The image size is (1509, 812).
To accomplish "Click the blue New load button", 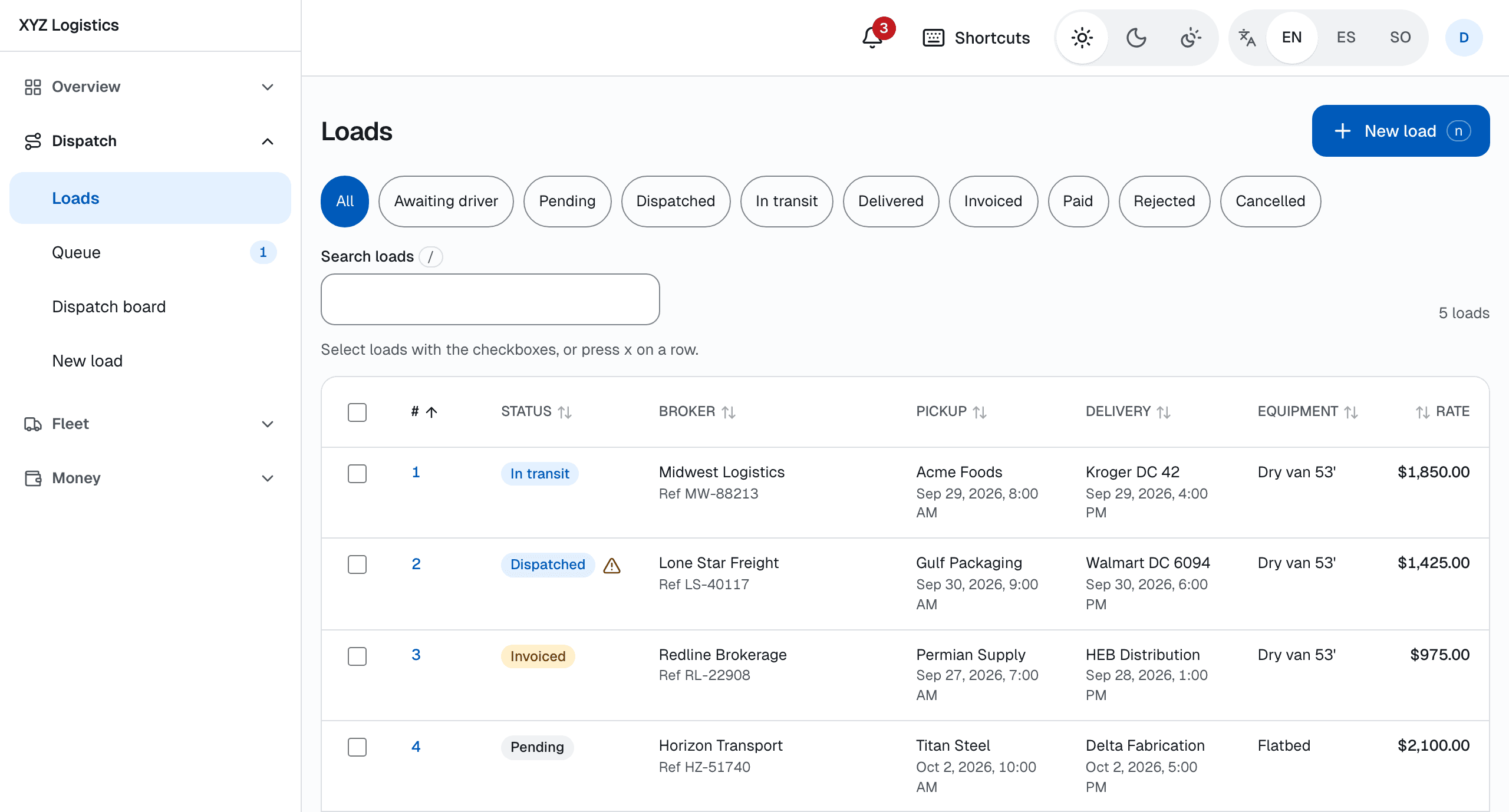I will point(1401,131).
